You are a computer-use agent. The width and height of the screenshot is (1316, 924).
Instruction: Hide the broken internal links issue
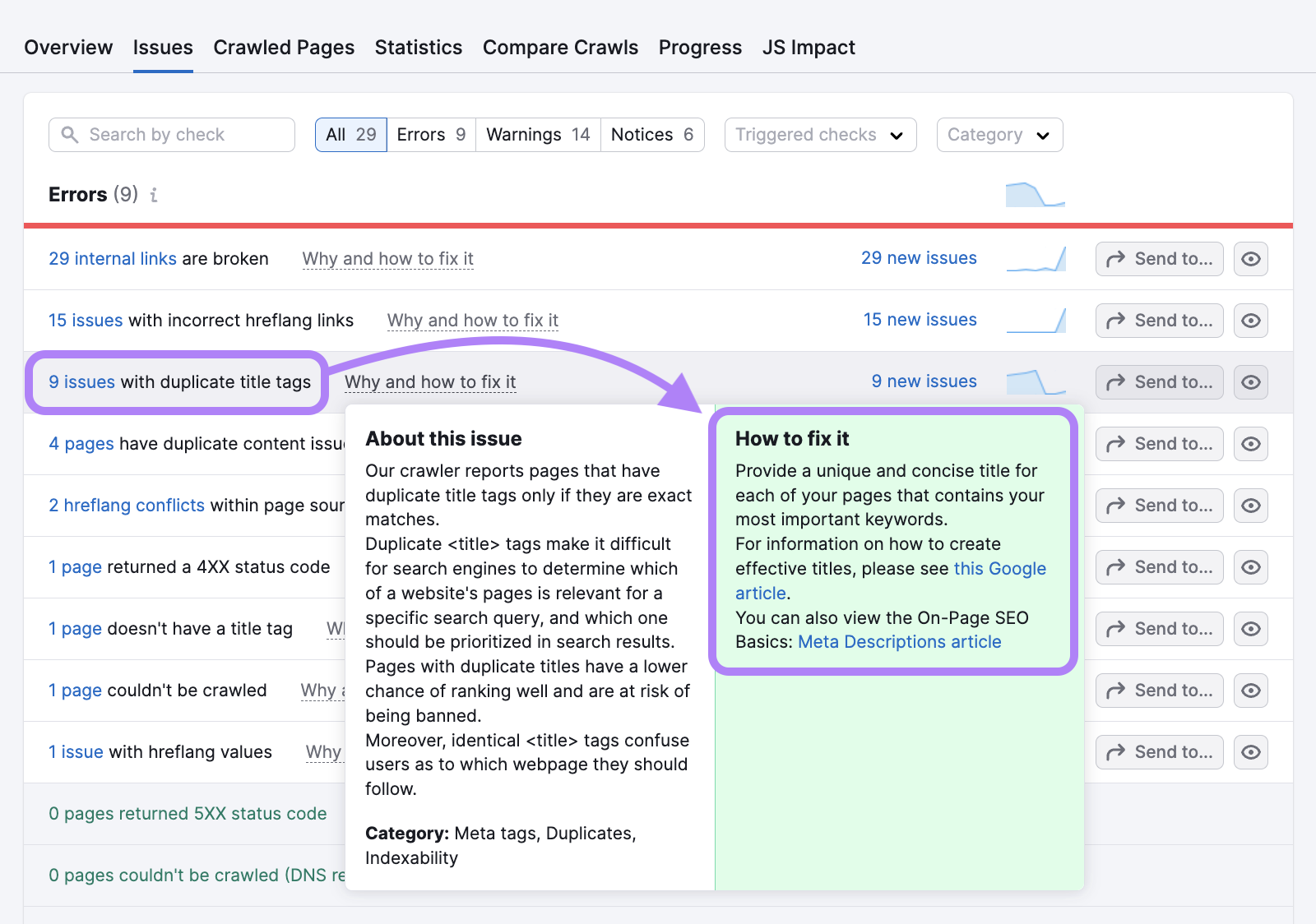pos(1250,259)
